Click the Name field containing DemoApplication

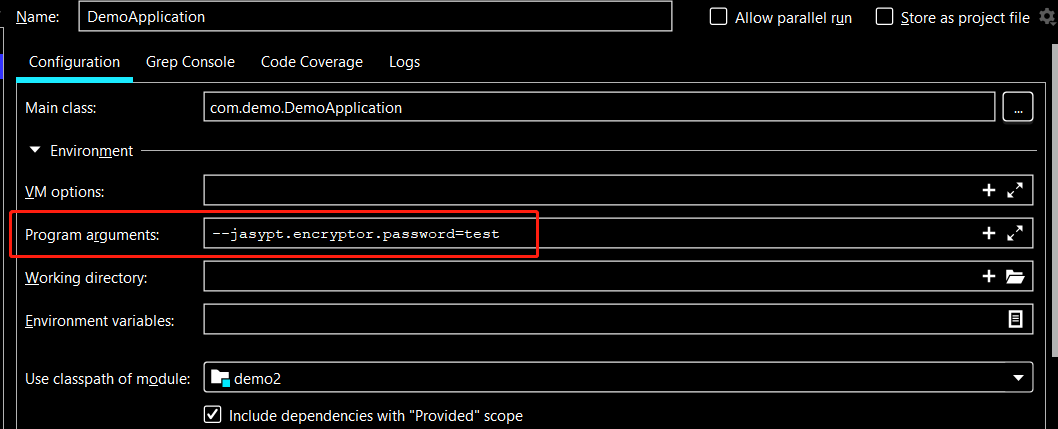point(374,17)
